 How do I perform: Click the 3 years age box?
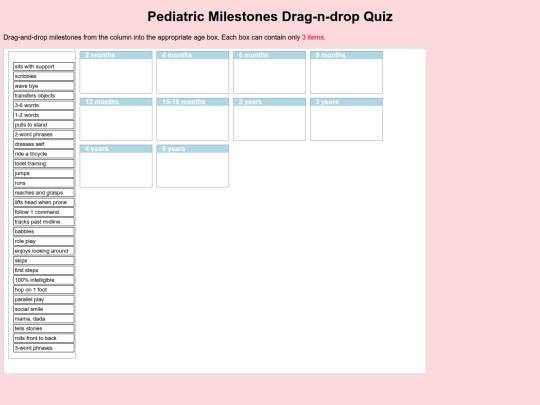coord(346,119)
